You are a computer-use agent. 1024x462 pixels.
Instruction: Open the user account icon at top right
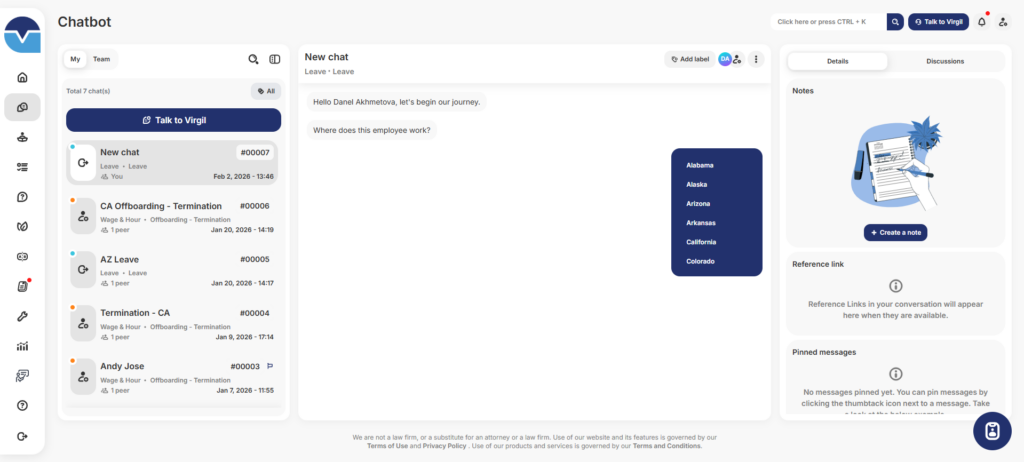click(x=1003, y=21)
